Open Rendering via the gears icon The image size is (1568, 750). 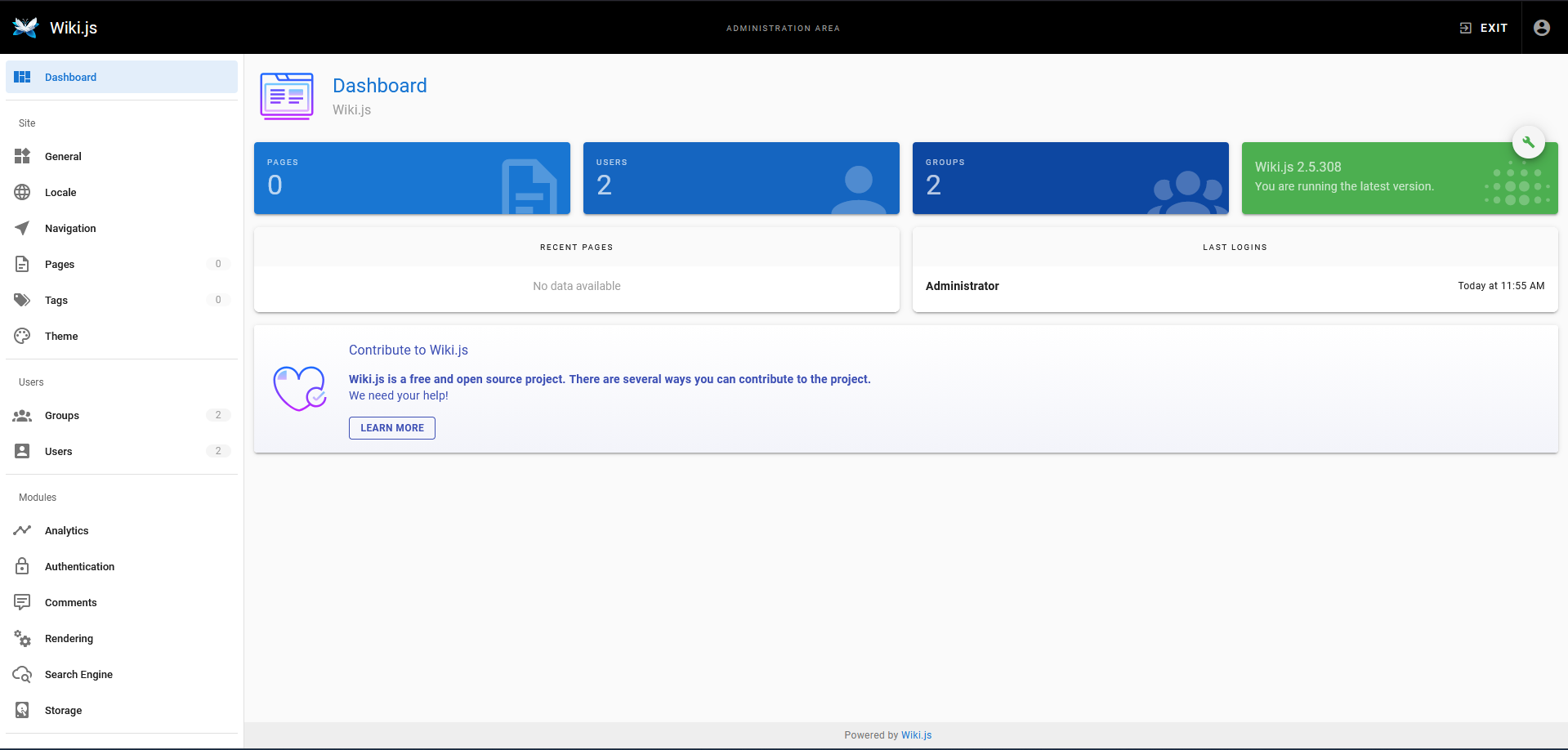pos(22,639)
